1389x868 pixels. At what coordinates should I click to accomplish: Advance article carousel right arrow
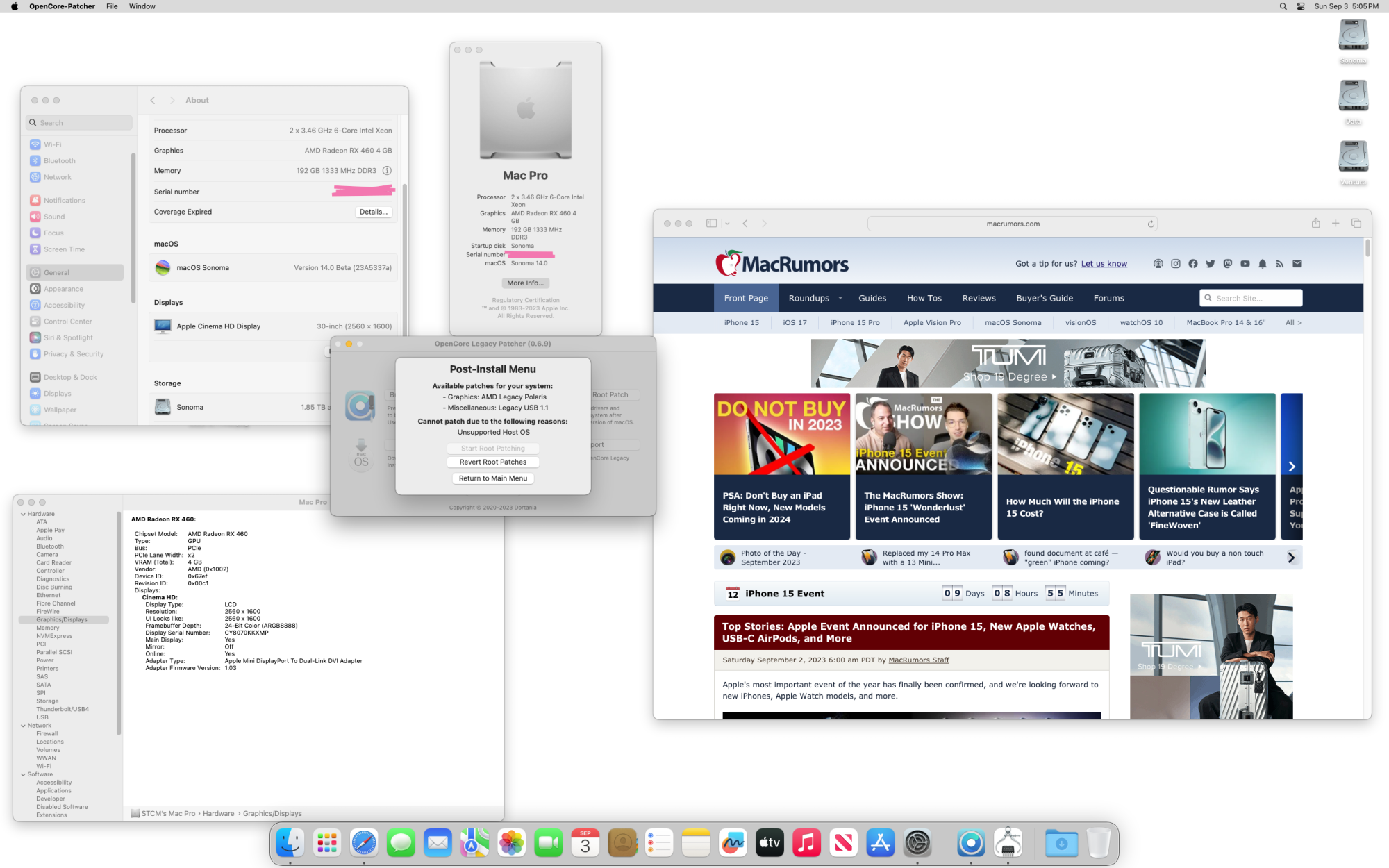point(1292,467)
